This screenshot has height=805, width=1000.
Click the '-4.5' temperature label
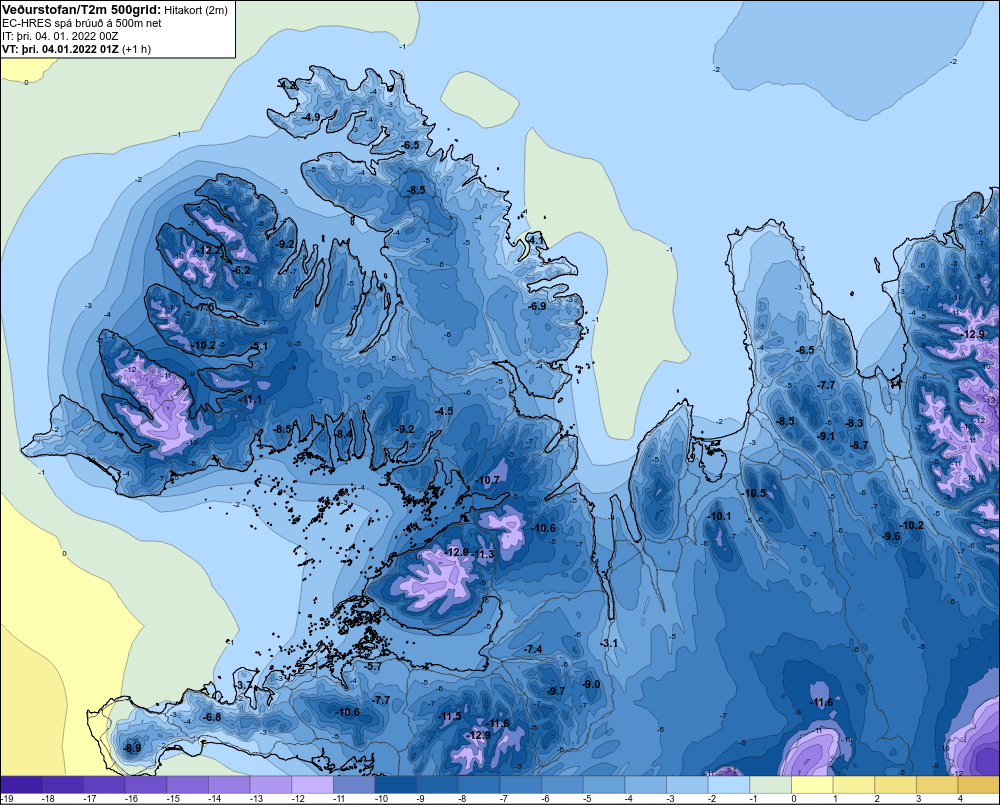click(x=444, y=411)
